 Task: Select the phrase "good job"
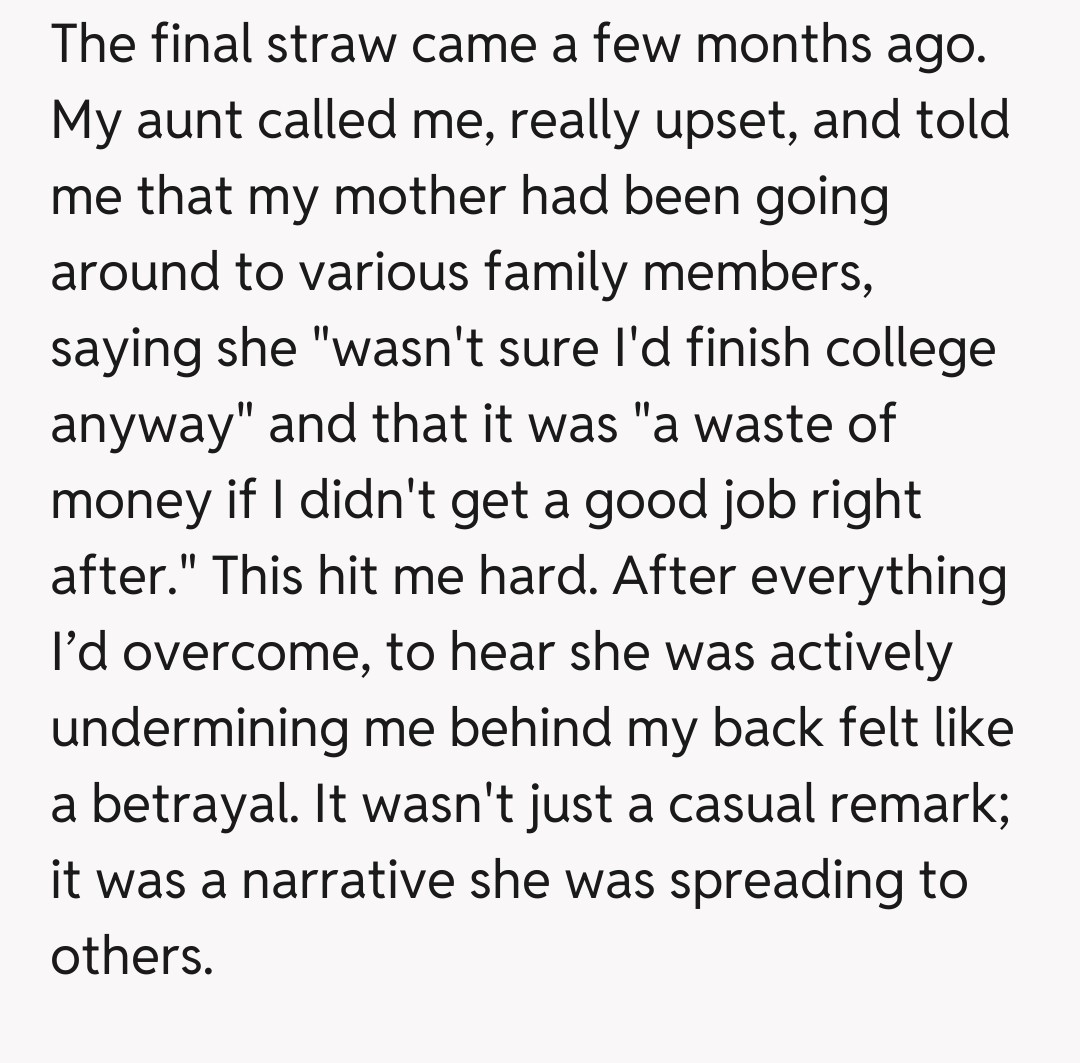point(688,501)
